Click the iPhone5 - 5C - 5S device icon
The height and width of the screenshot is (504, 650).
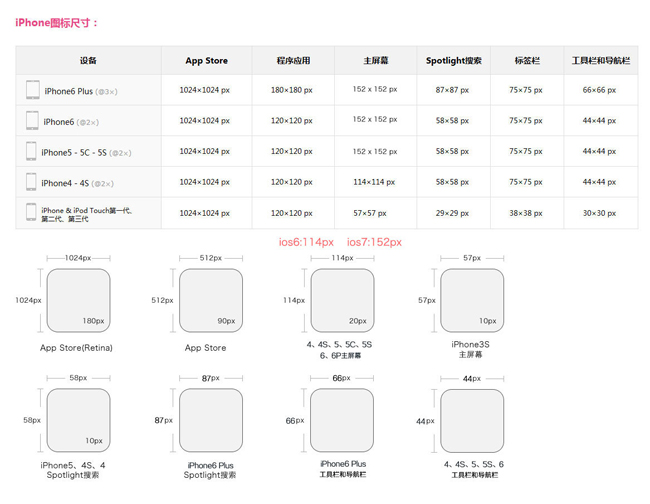32,152
